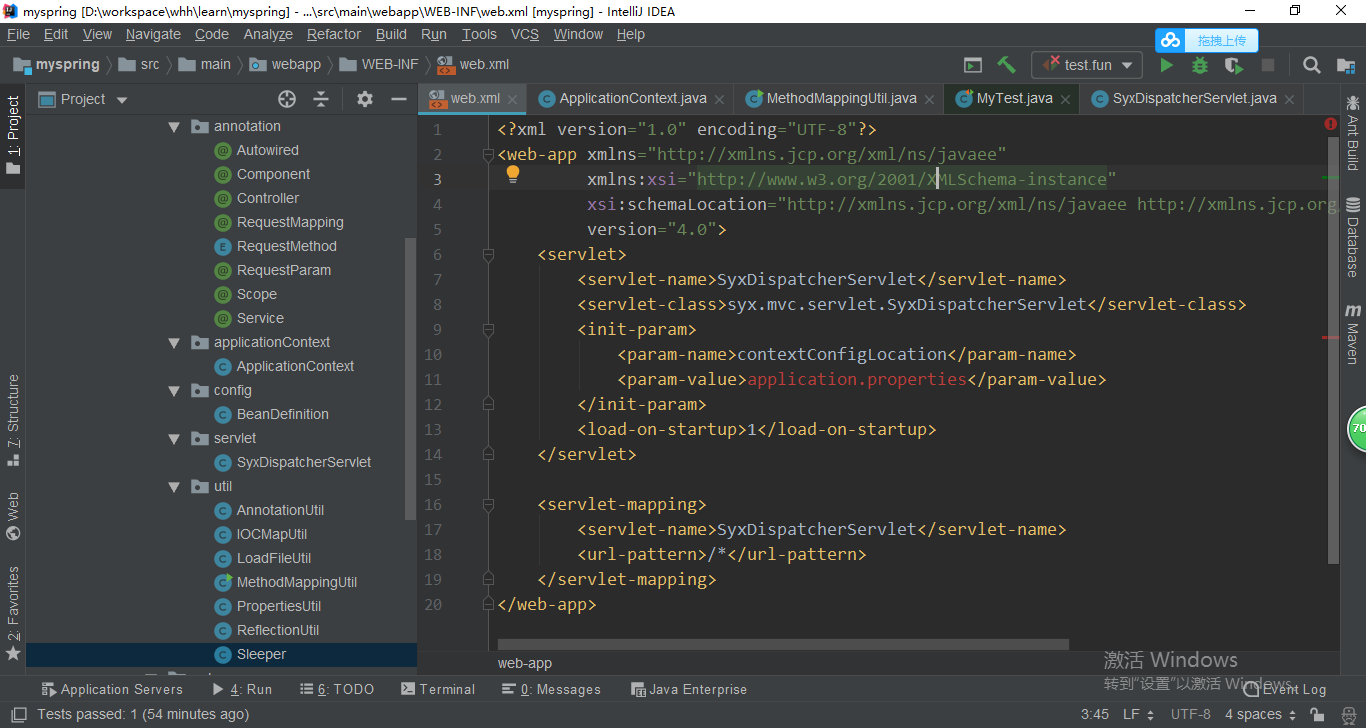Collapse the config package arrow
This screenshot has height=728, width=1366.
coord(174,391)
